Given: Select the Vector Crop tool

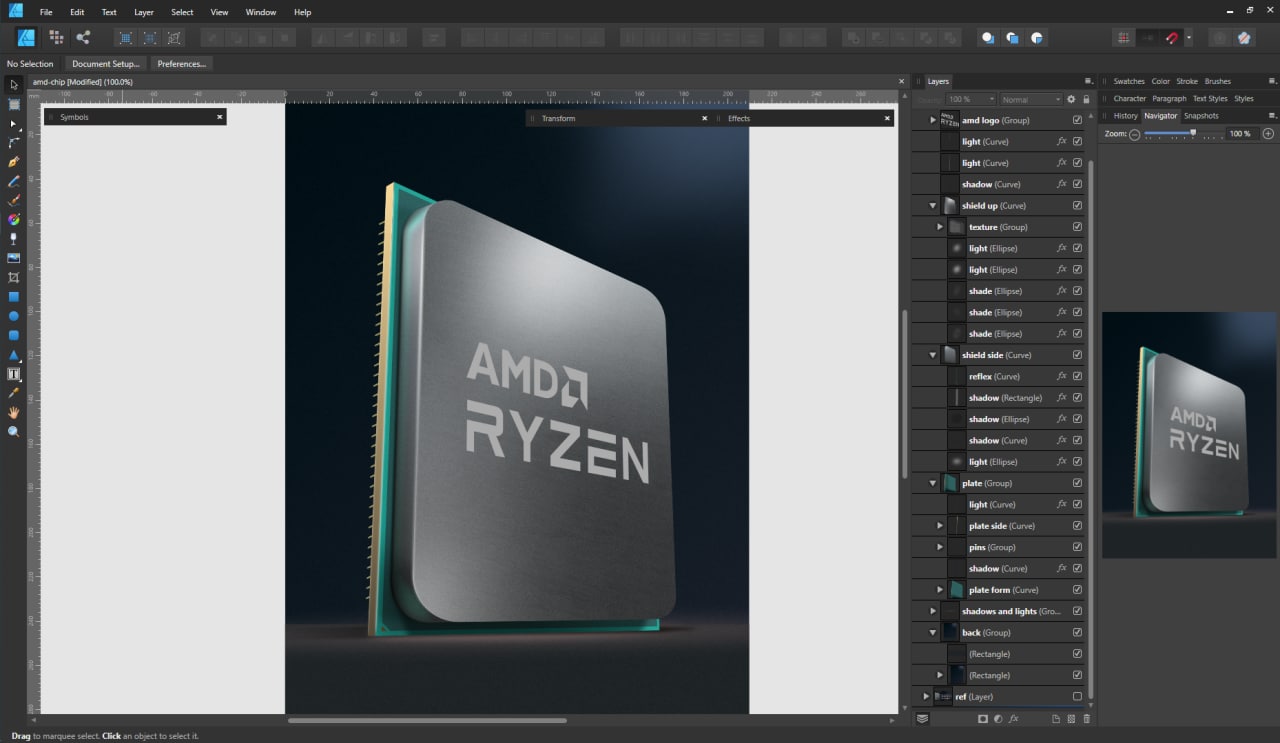Looking at the screenshot, I should pos(14,278).
